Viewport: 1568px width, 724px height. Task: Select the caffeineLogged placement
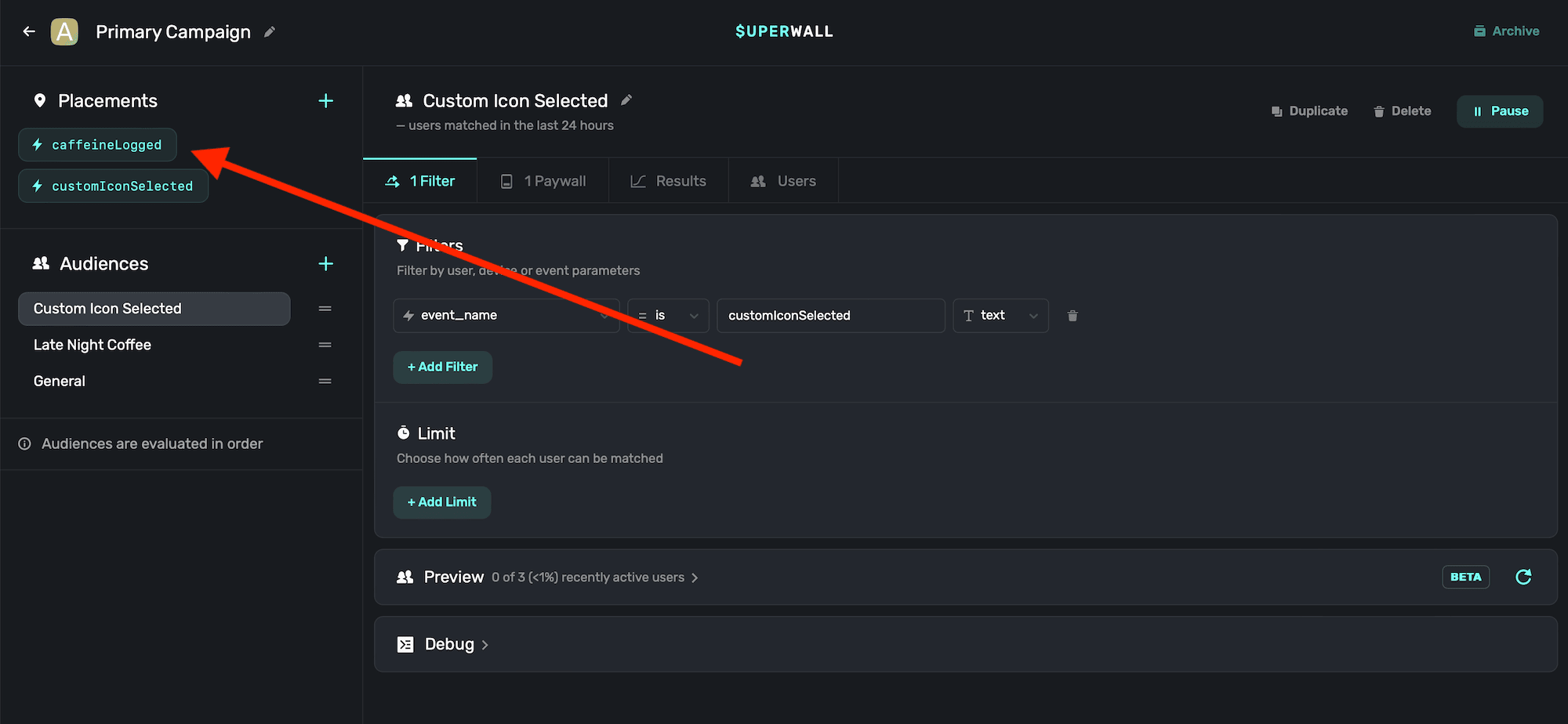click(x=98, y=145)
